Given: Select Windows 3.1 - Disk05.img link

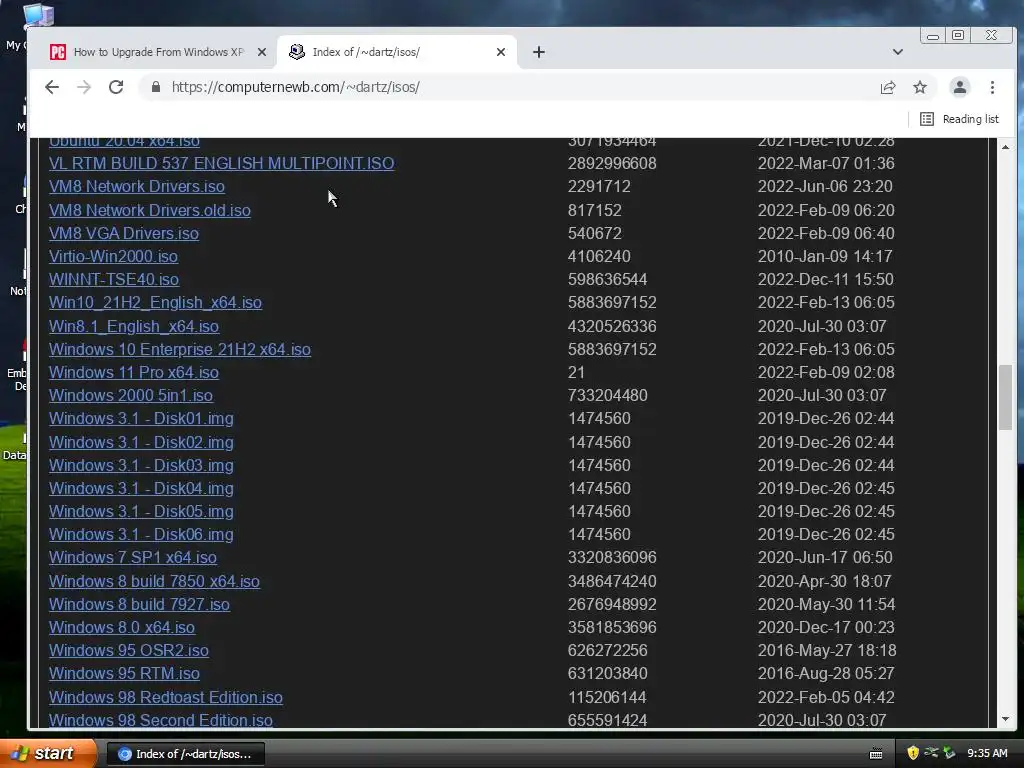Looking at the screenshot, I should (x=141, y=511).
